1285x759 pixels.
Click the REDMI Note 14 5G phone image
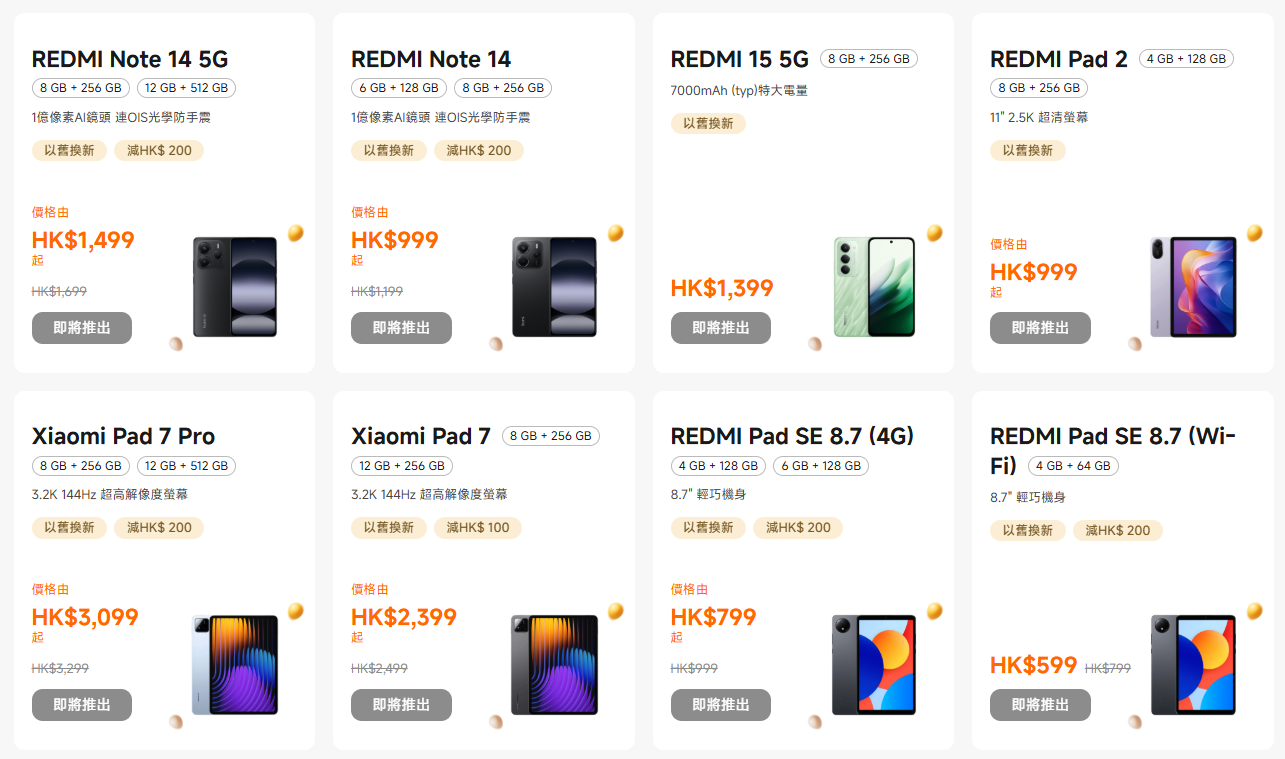(x=235, y=287)
